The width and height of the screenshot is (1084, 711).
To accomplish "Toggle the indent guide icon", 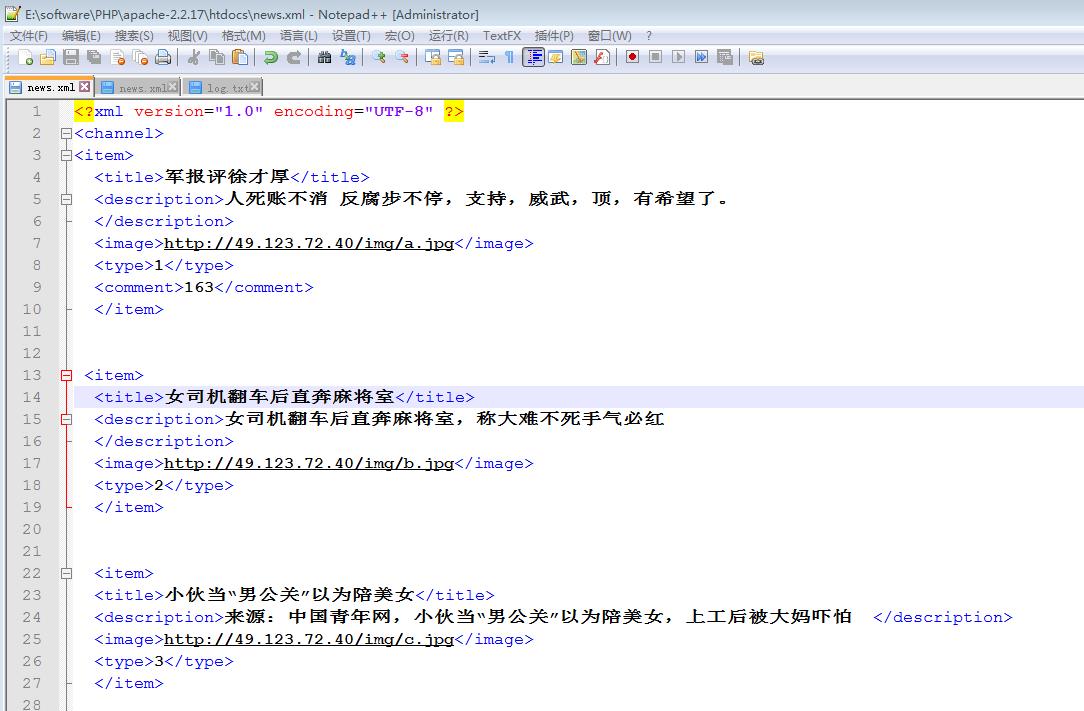I will [533, 57].
